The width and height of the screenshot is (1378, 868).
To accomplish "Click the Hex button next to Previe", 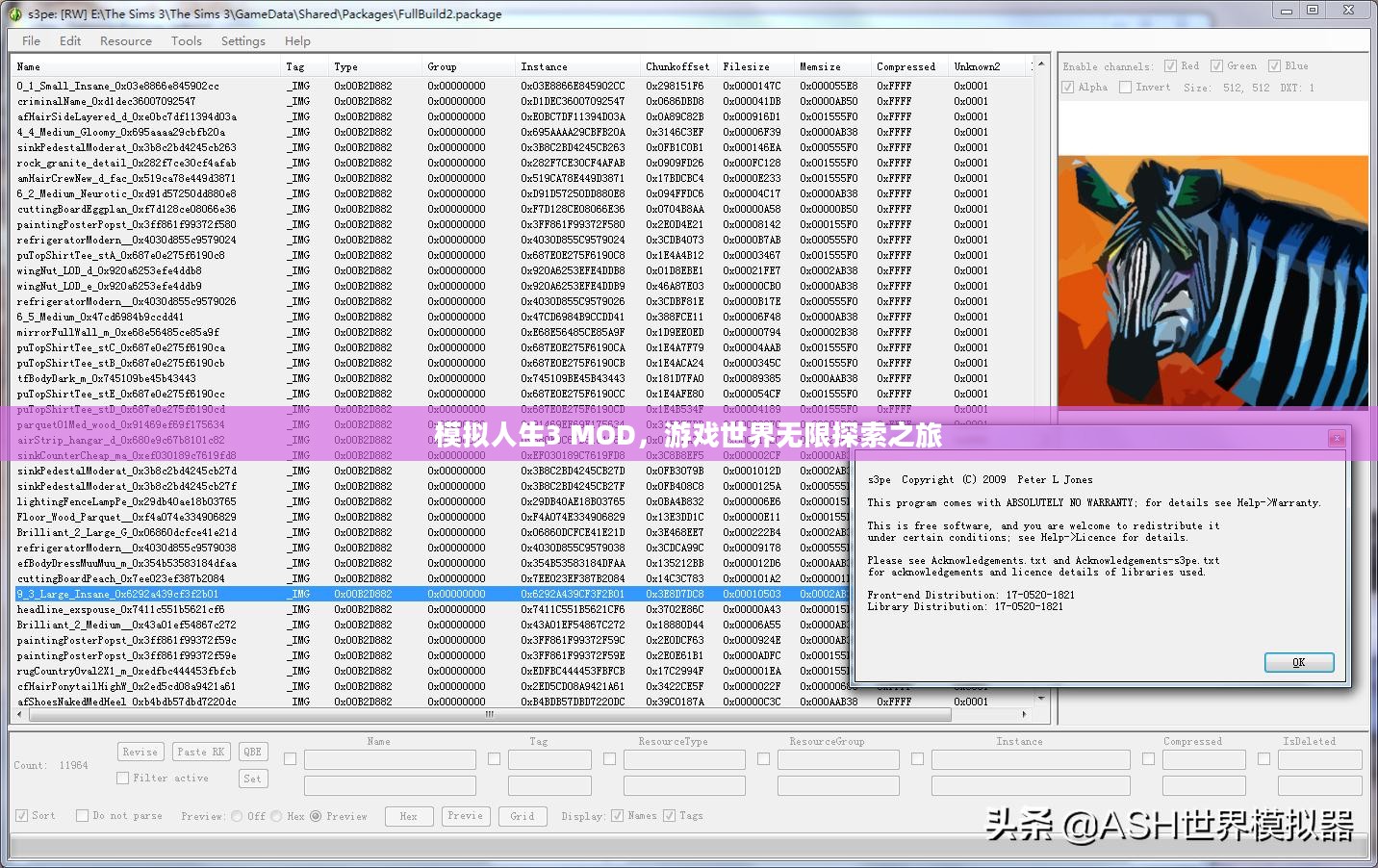I will point(409,816).
